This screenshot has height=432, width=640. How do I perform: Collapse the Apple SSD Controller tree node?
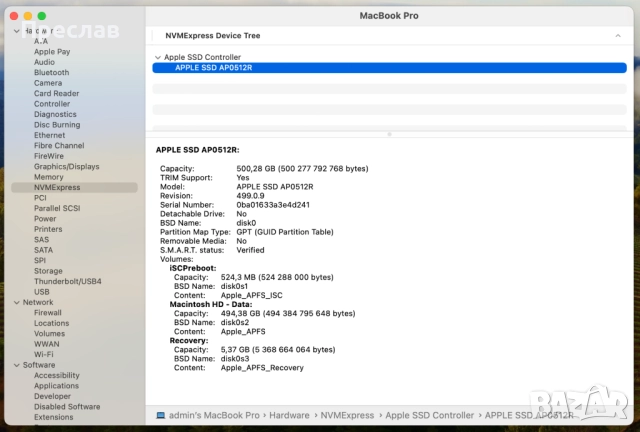158,58
